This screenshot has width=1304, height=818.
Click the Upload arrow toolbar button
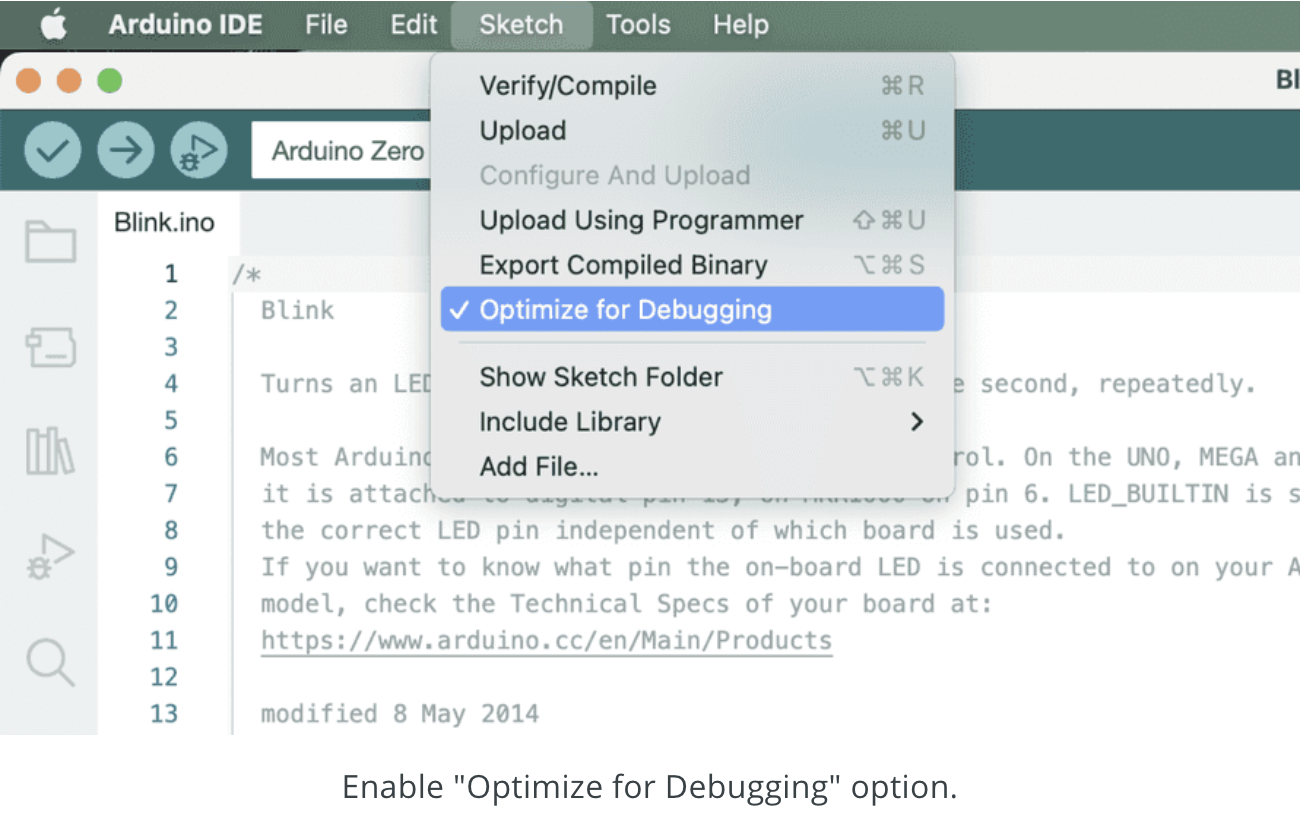(x=126, y=151)
